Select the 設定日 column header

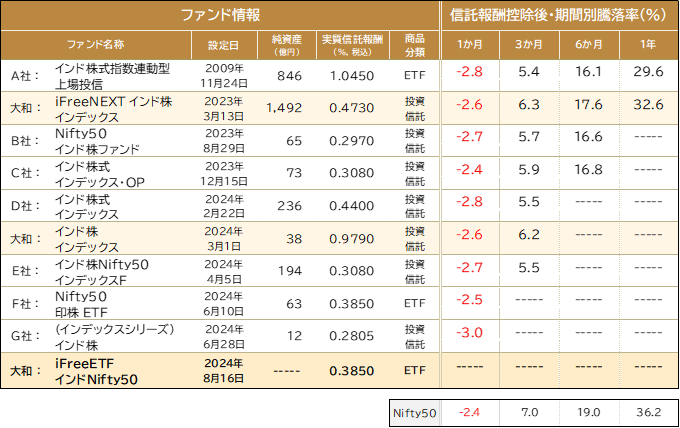(x=223, y=45)
